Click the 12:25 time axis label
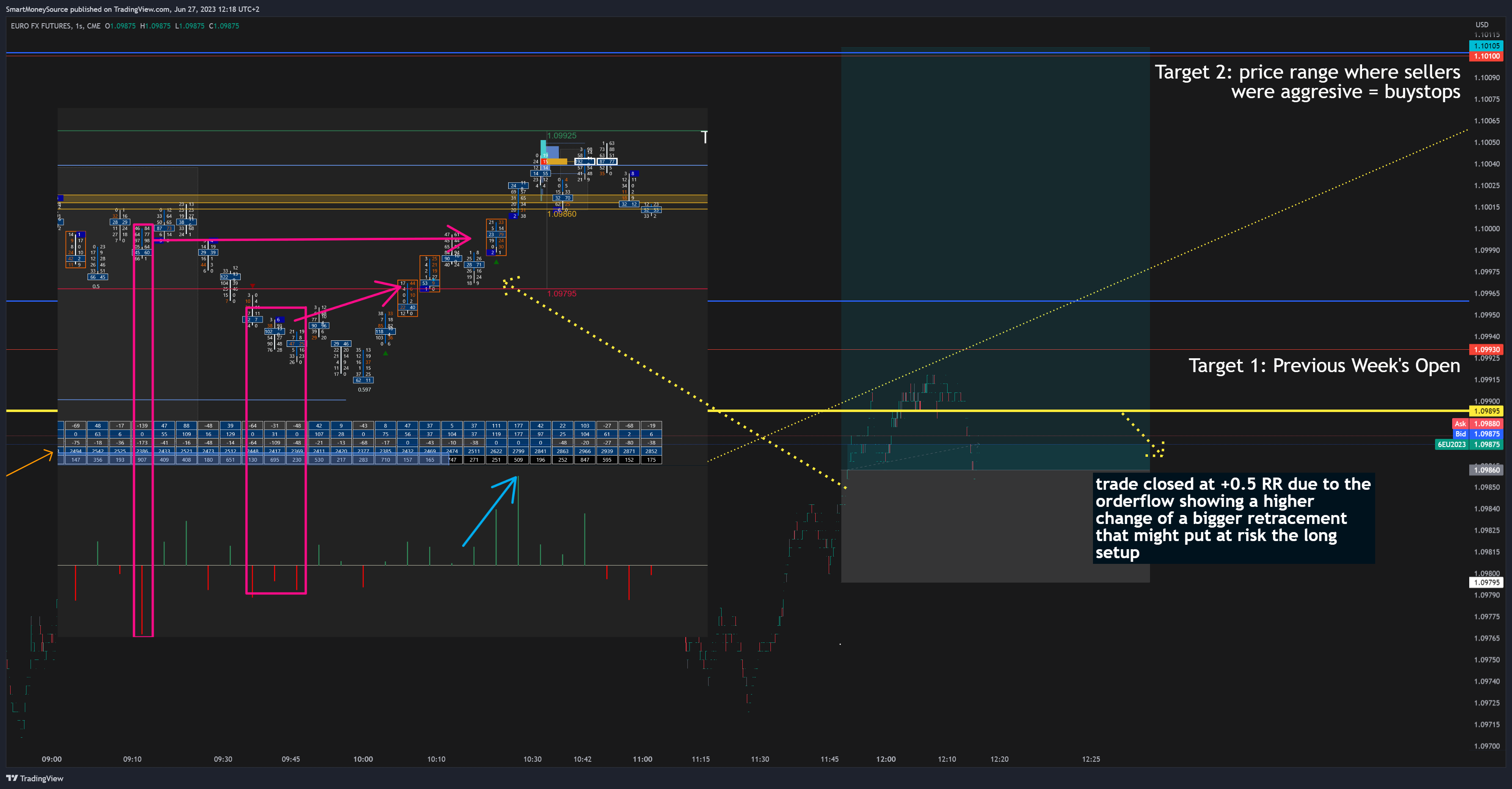1512x789 pixels. pos(1091,759)
